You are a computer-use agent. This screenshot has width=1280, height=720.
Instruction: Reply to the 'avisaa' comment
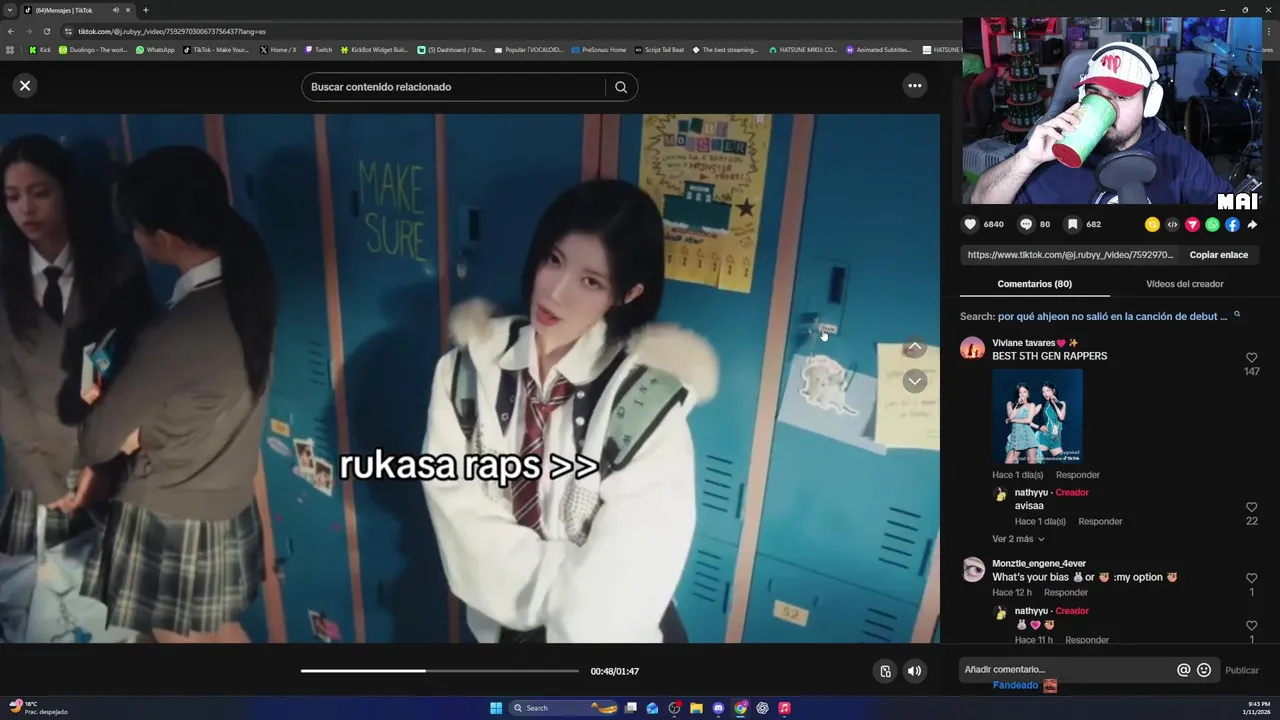[1100, 521]
